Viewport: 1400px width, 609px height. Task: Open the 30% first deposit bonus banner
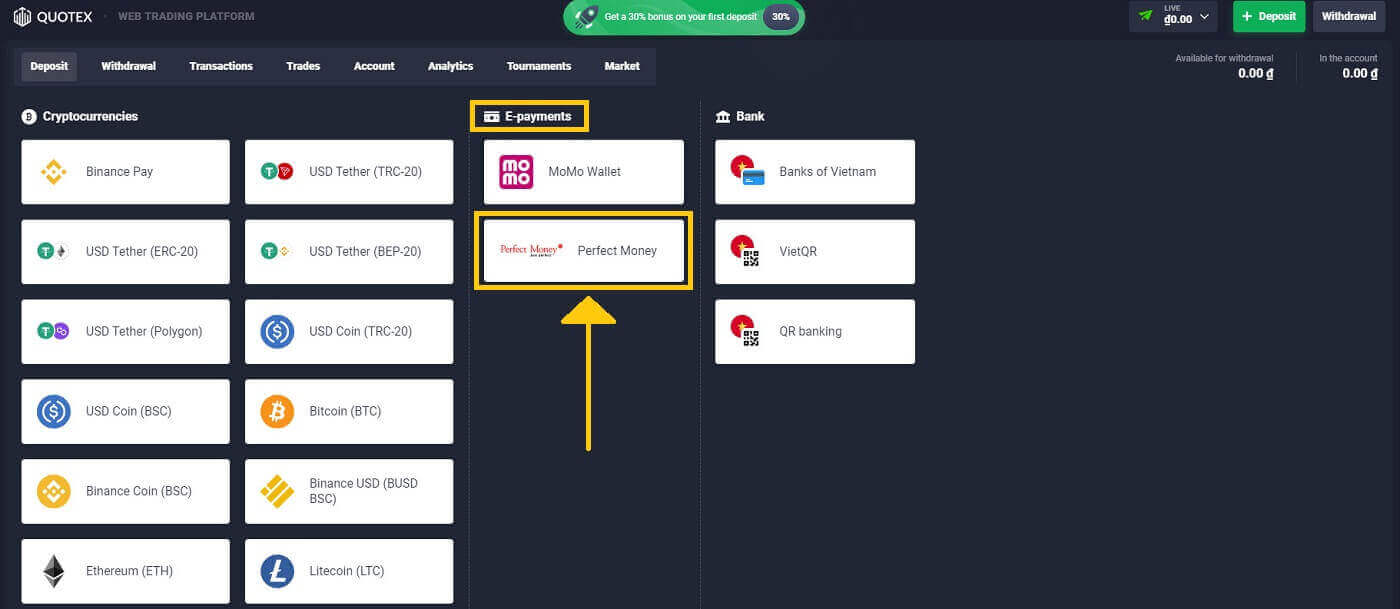tap(683, 17)
